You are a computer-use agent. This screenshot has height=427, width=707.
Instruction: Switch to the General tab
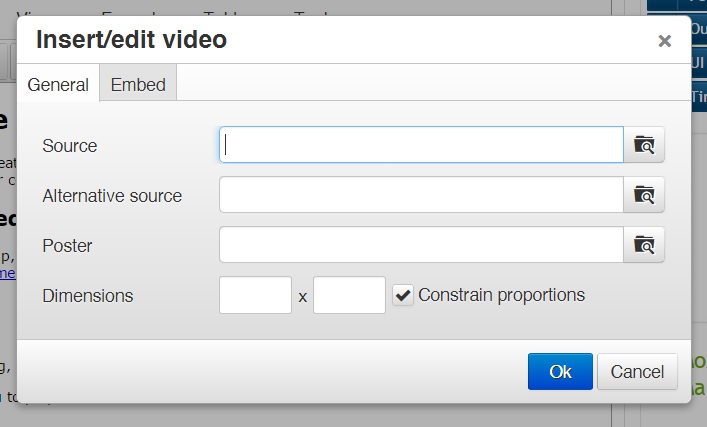(x=58, y=85)
